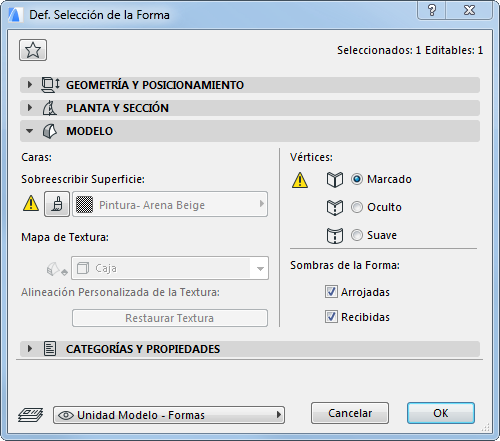Toggle the surface override paintbrush button
The width and height of the screenshot is (500, 441).
coord(57,204)
